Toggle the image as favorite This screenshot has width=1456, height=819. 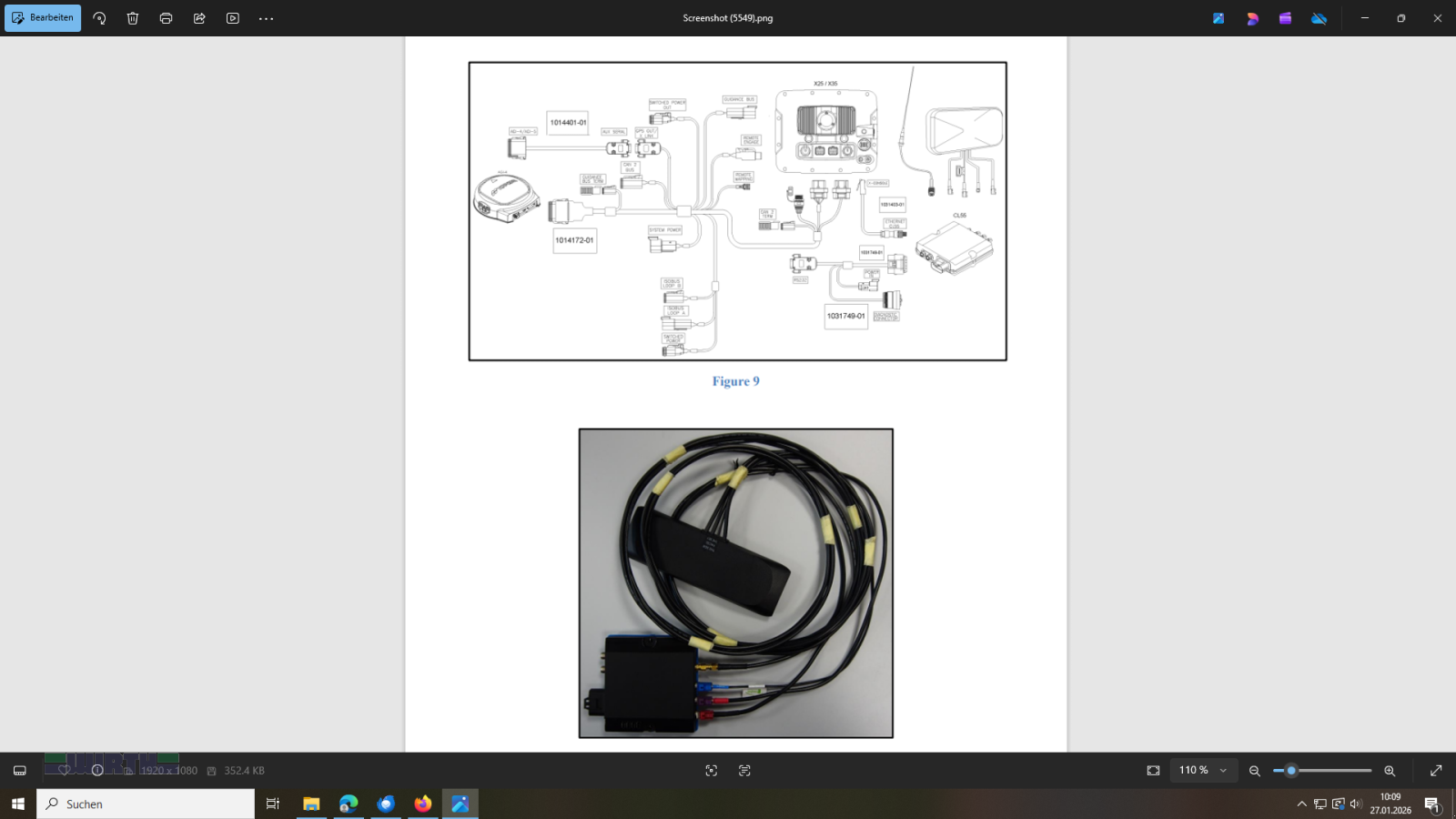[64, 770]
